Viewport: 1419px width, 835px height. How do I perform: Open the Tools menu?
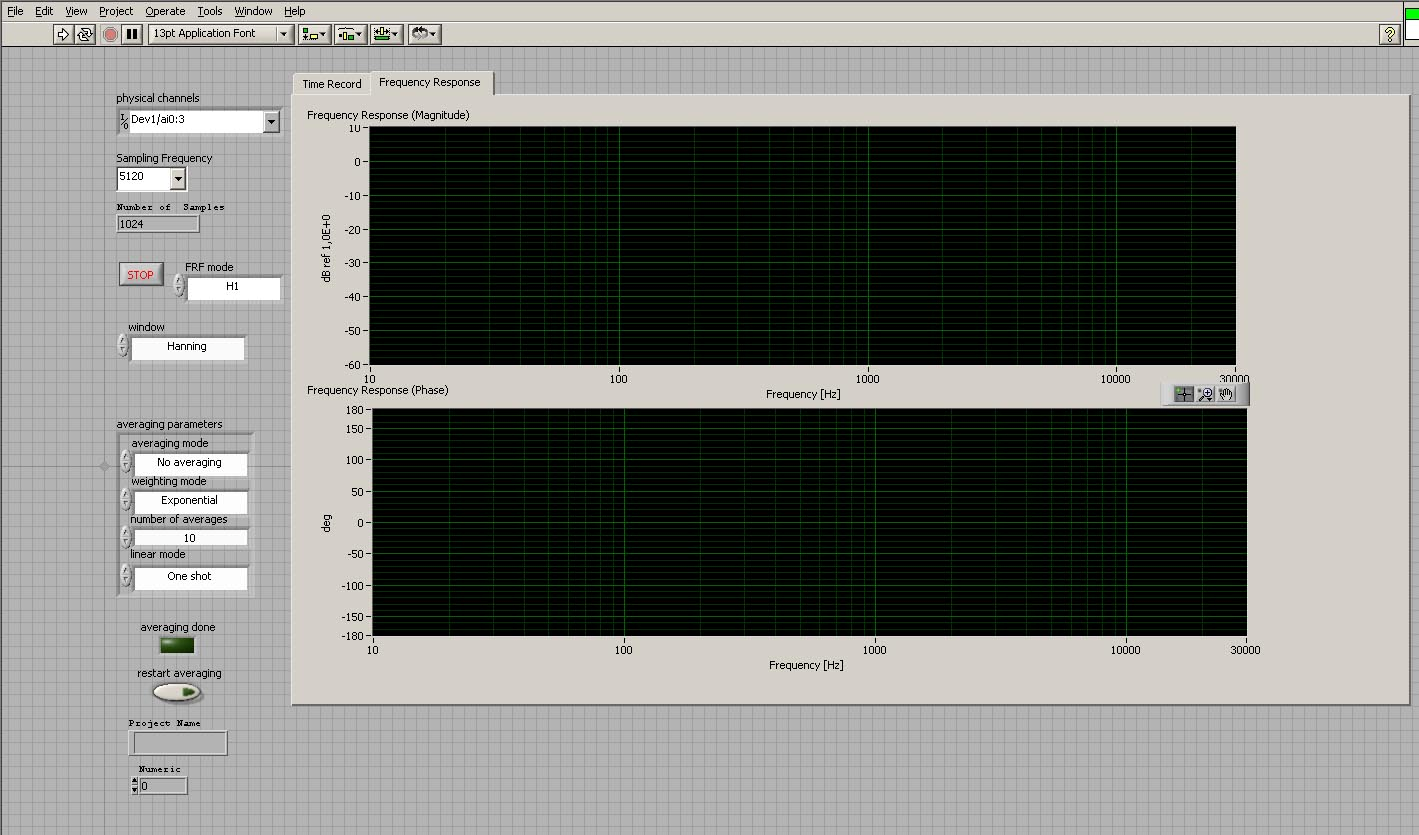210,11
